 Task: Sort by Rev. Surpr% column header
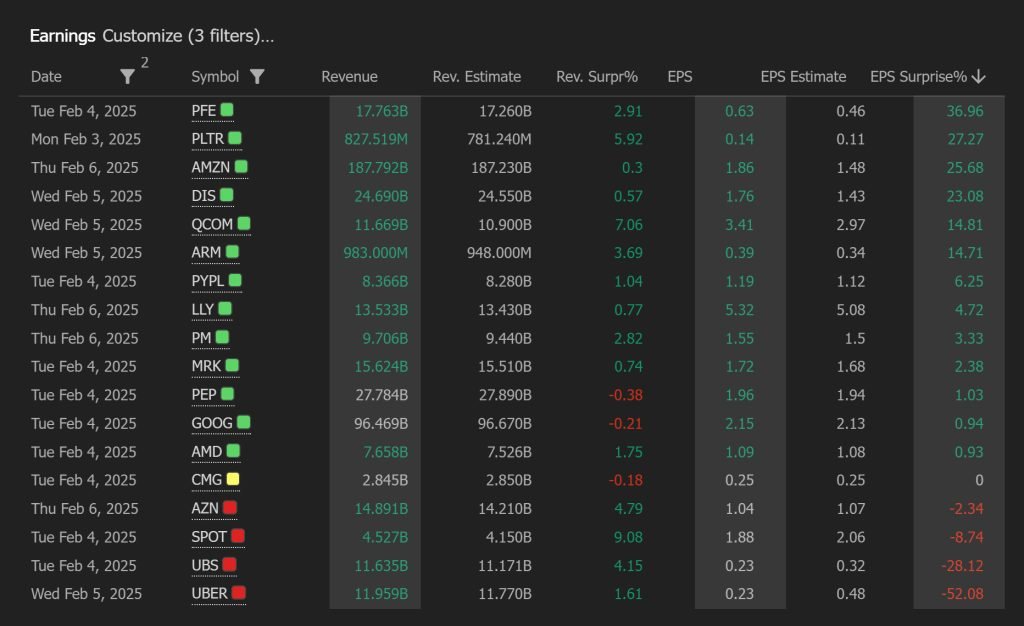(x=597, y=77)
